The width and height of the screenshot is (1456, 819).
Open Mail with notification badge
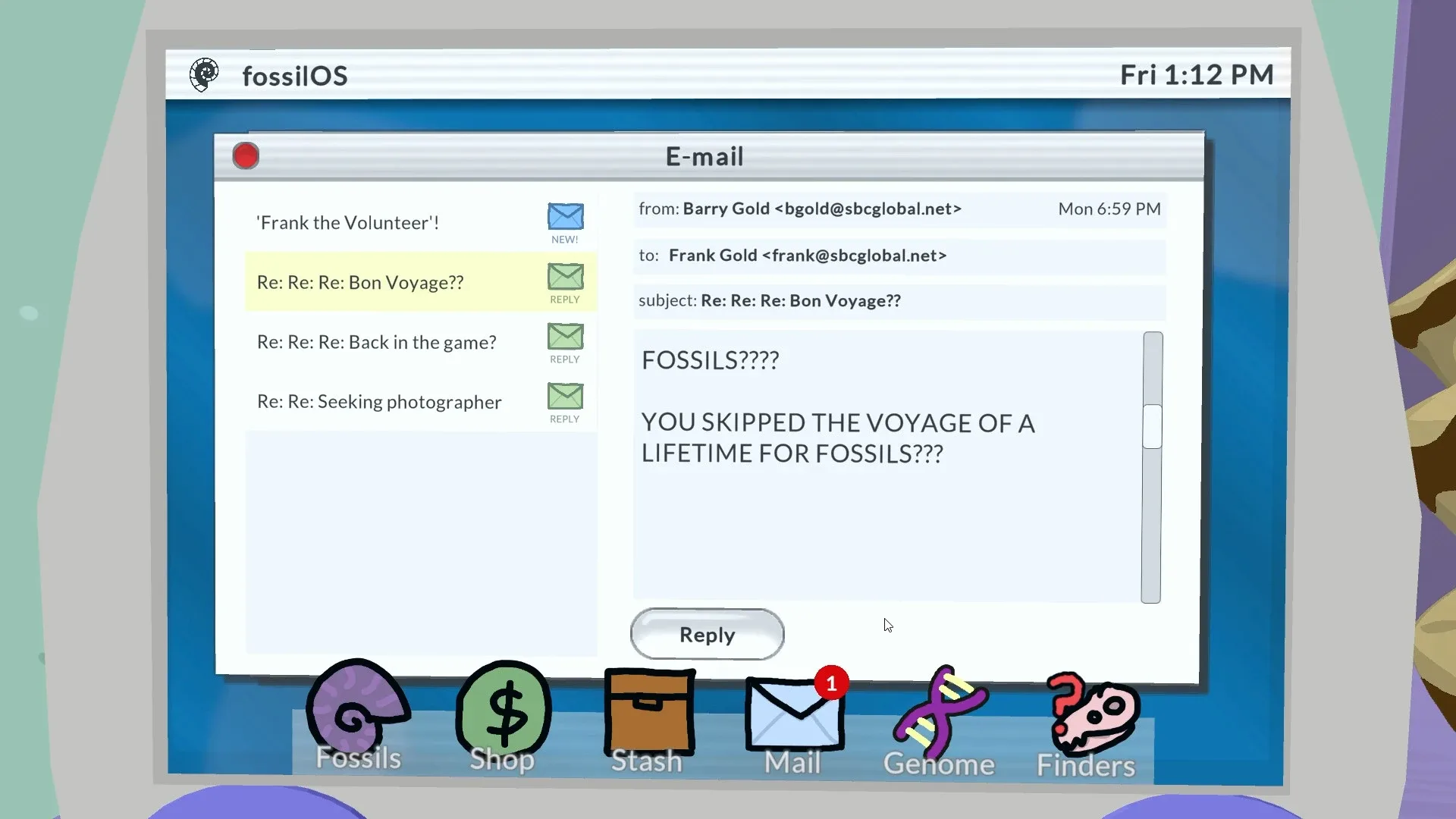(x=794, y=717)
